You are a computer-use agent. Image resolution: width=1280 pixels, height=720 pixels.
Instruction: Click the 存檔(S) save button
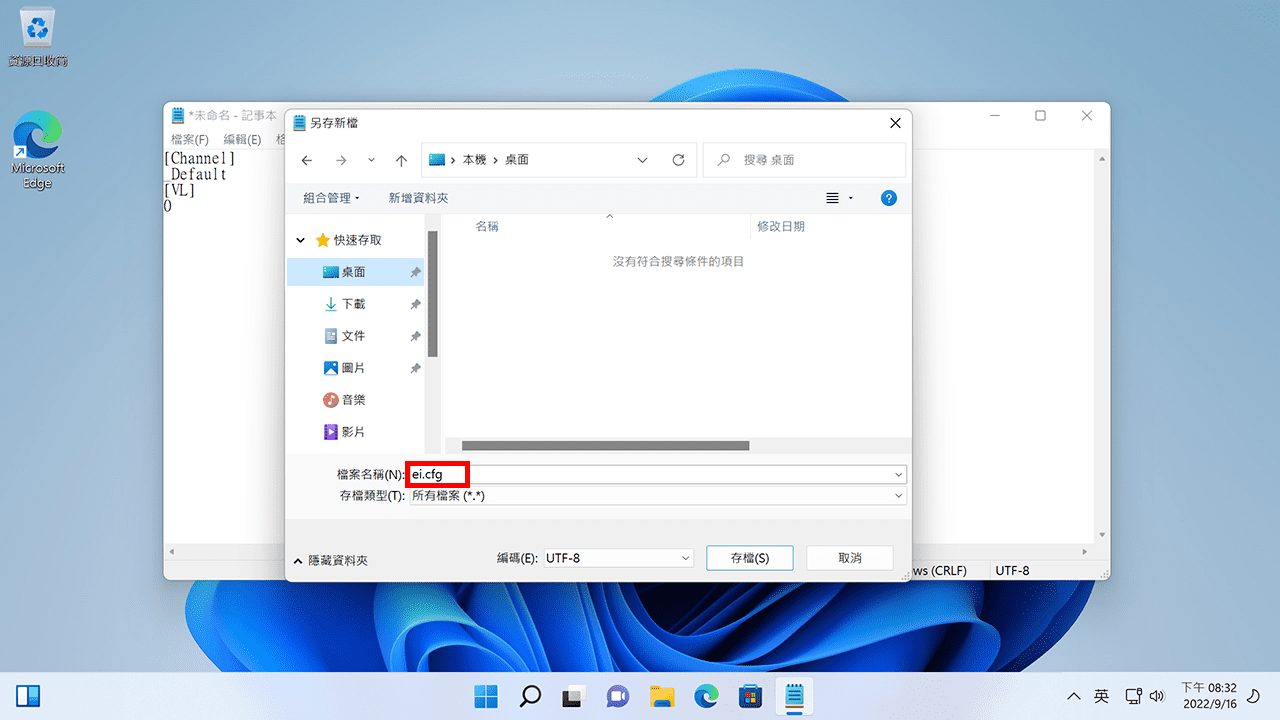(x=749, y=558)
